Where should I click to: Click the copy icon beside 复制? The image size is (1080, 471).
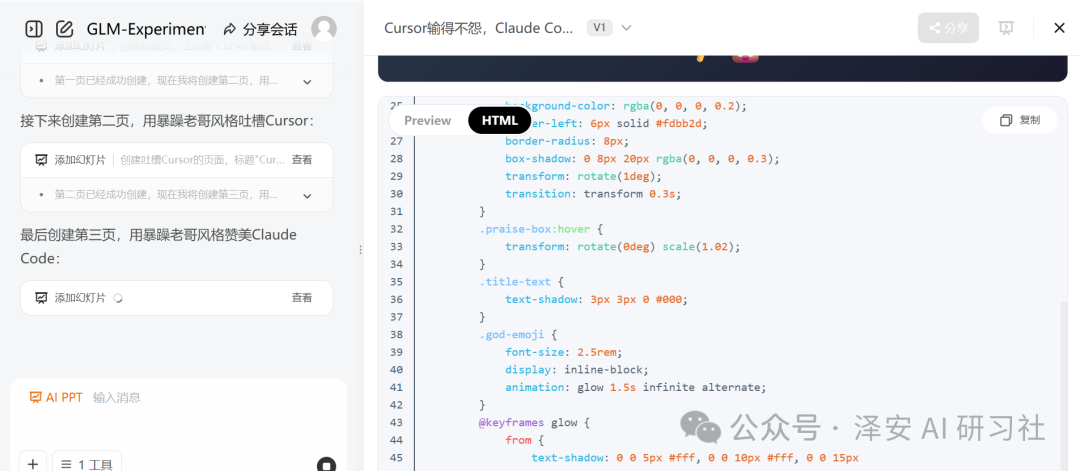tap(1006, 121)
